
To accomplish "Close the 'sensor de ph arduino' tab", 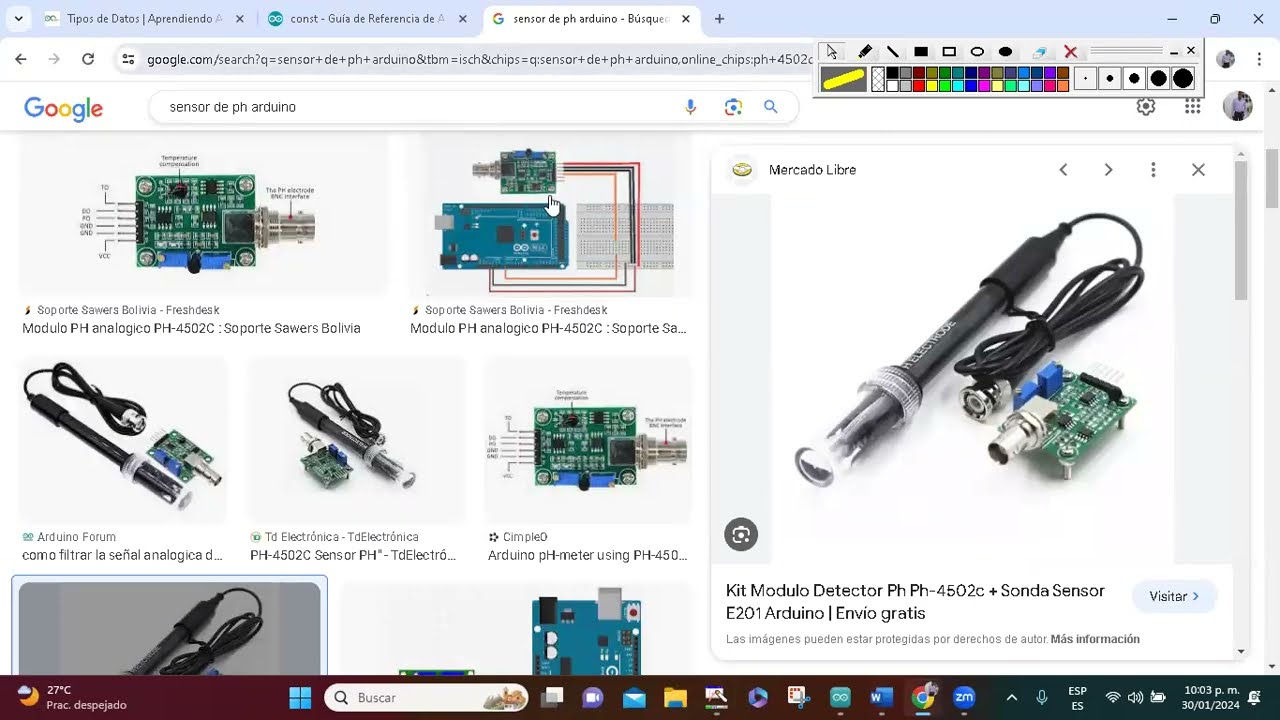I will (x=686, y=19).
